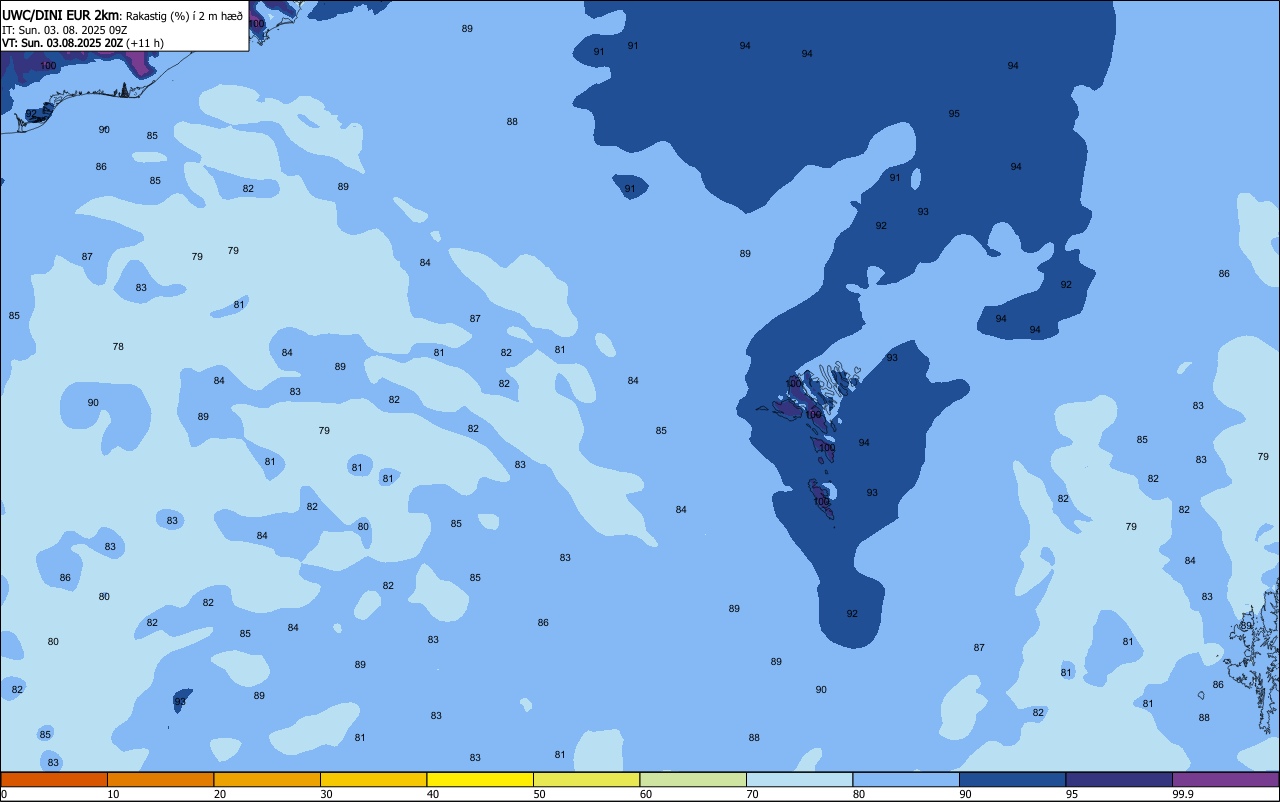Click the pale blue 70–80 legend swatch
This screenshot has width=1280, height=802.
coord(799,779)
